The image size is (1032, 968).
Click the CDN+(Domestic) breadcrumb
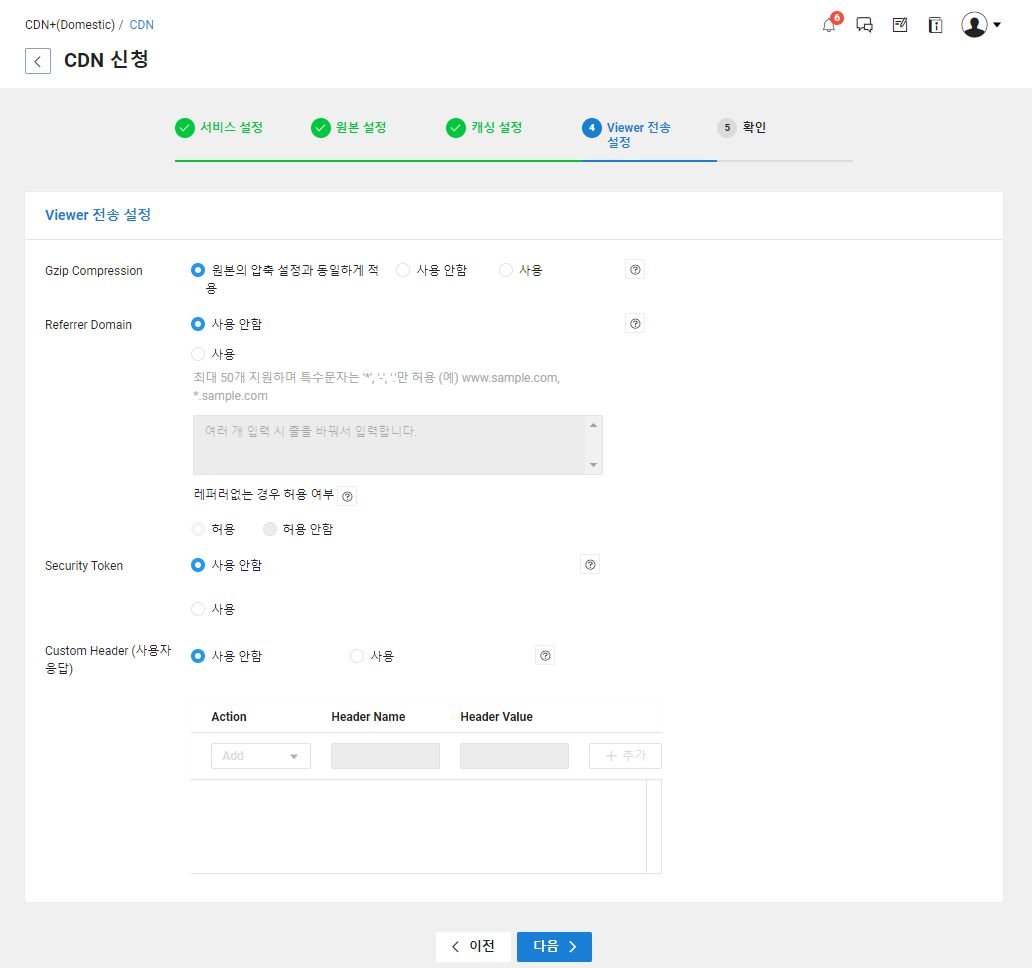coord(70,25)
